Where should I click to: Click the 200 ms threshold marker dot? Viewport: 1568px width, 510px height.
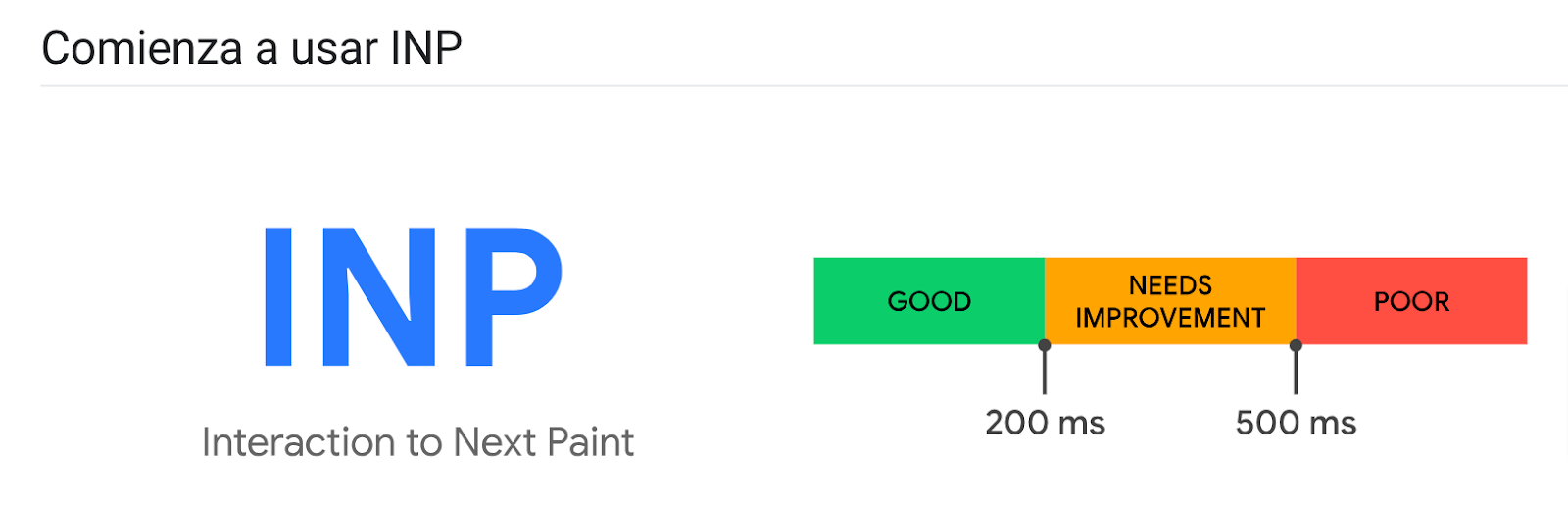pos(1045,345)
